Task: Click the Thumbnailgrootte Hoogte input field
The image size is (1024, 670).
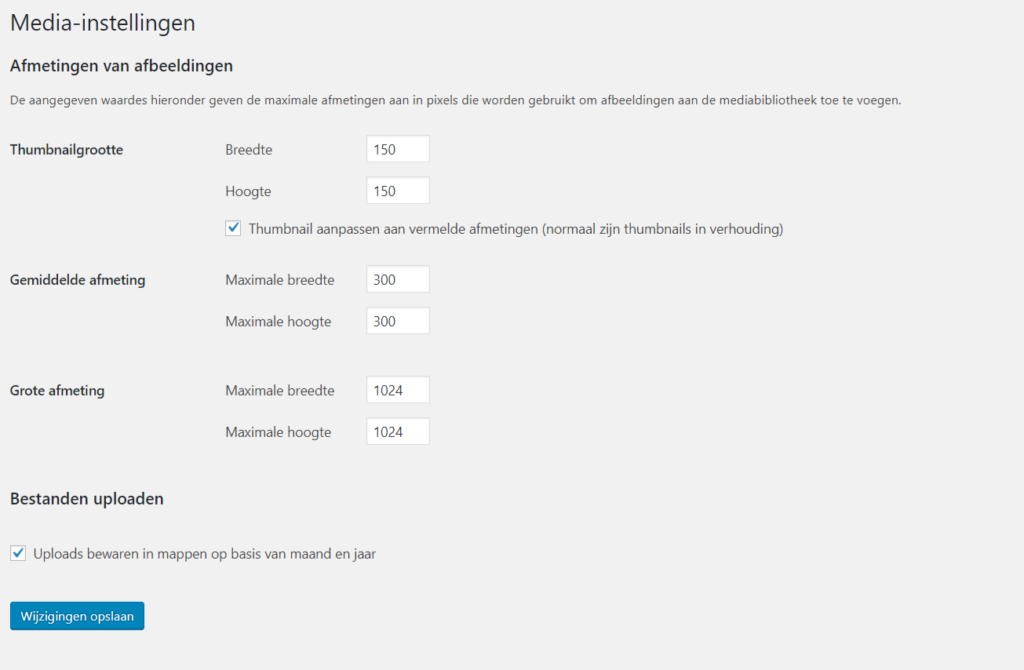Action: [x=398, y=191]
